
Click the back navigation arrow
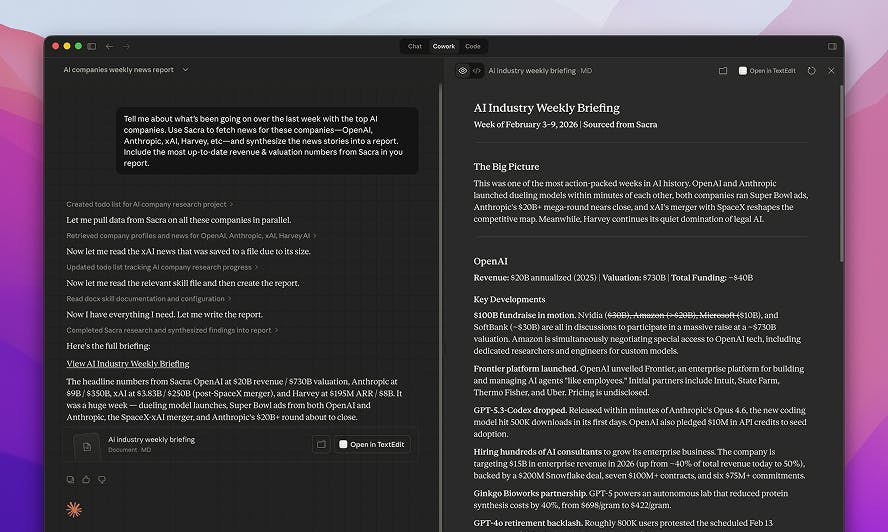[109, 46]
